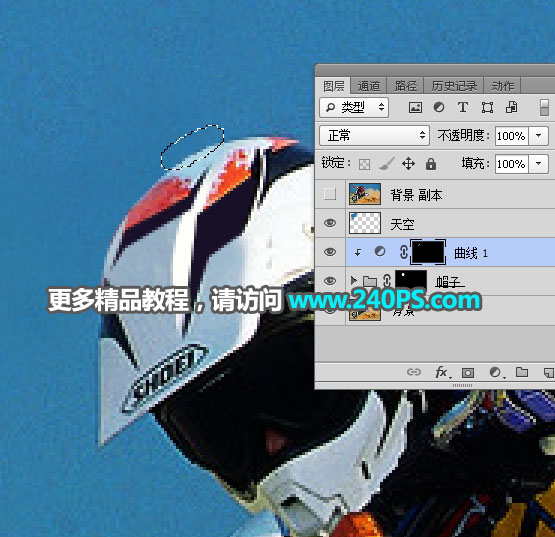
Task: Open the 历史记录 tab
Action: click(454, 86)
